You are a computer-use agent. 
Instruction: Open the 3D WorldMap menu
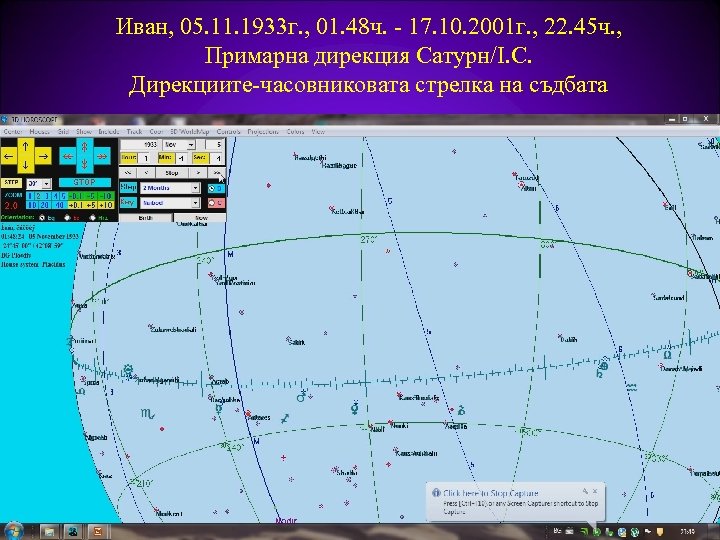tap(190, 132)
